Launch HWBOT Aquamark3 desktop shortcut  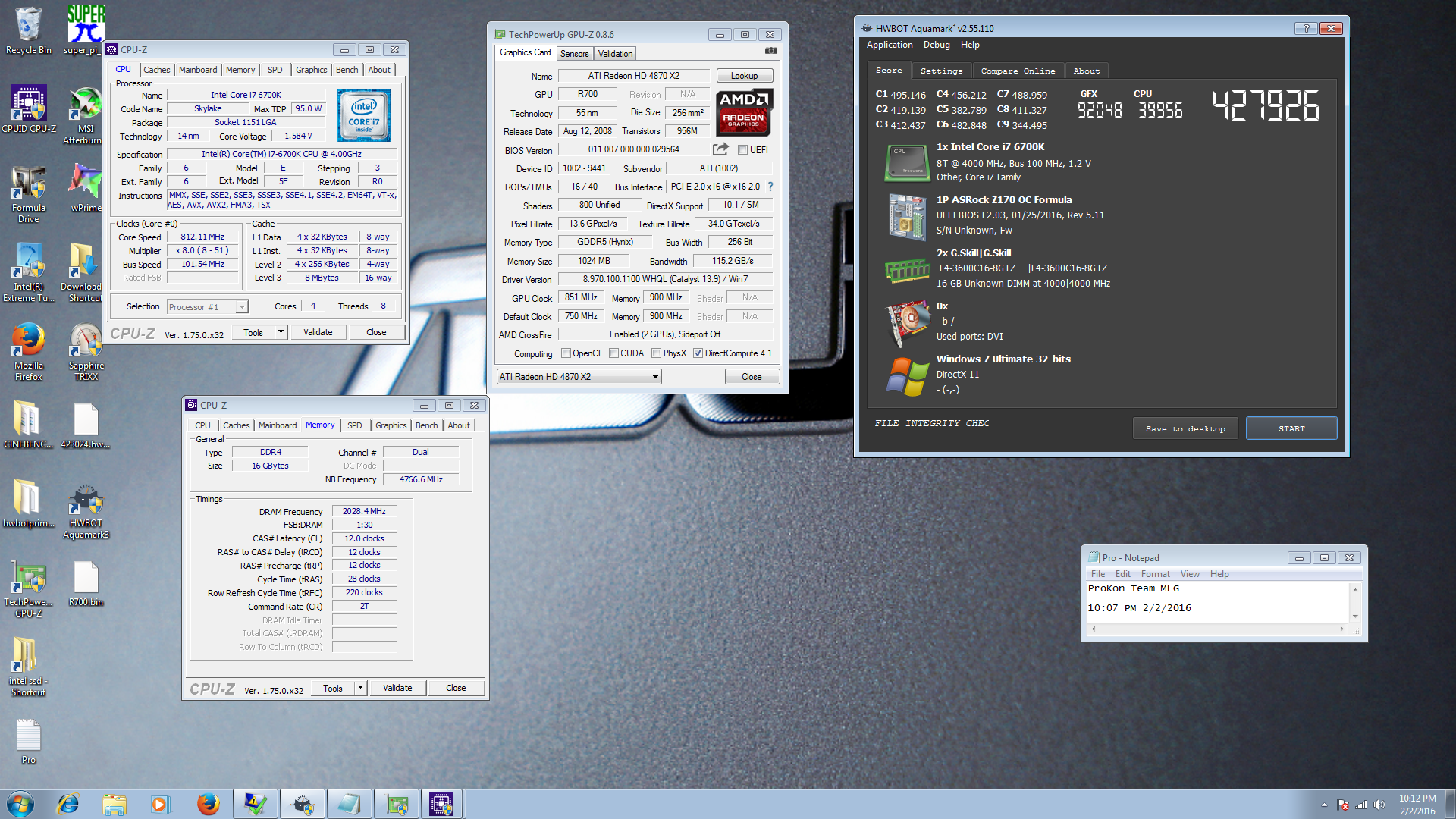tap(86, 510)
